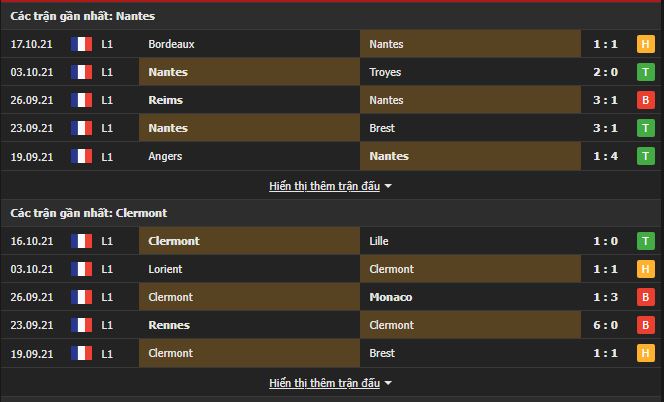Click the French flag in Bordeaux–Nantes row
Image resolution: width=664 pixels, height=402 pixels.
(x=81, y=44)
